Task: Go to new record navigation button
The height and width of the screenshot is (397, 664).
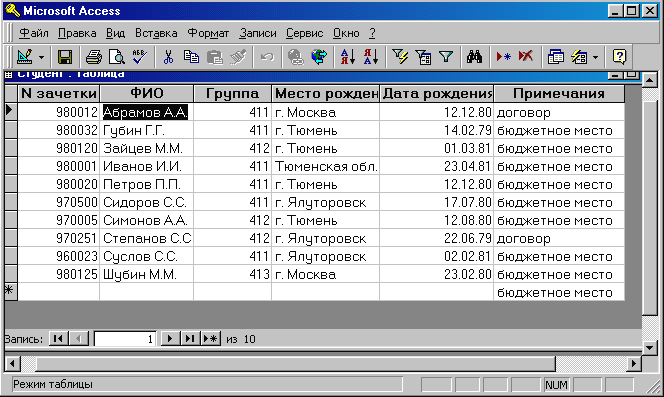Action: pos(210,339)
